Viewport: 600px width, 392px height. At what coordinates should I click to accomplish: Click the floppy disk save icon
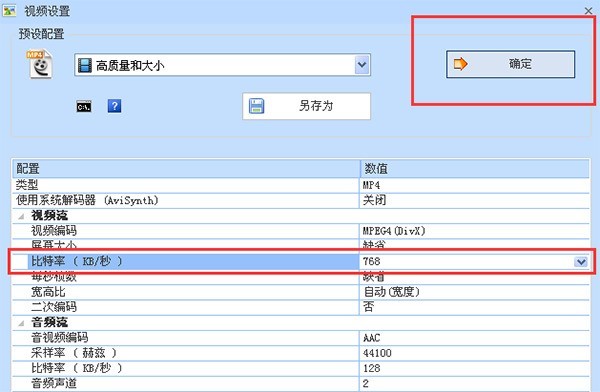click(256, 106)
